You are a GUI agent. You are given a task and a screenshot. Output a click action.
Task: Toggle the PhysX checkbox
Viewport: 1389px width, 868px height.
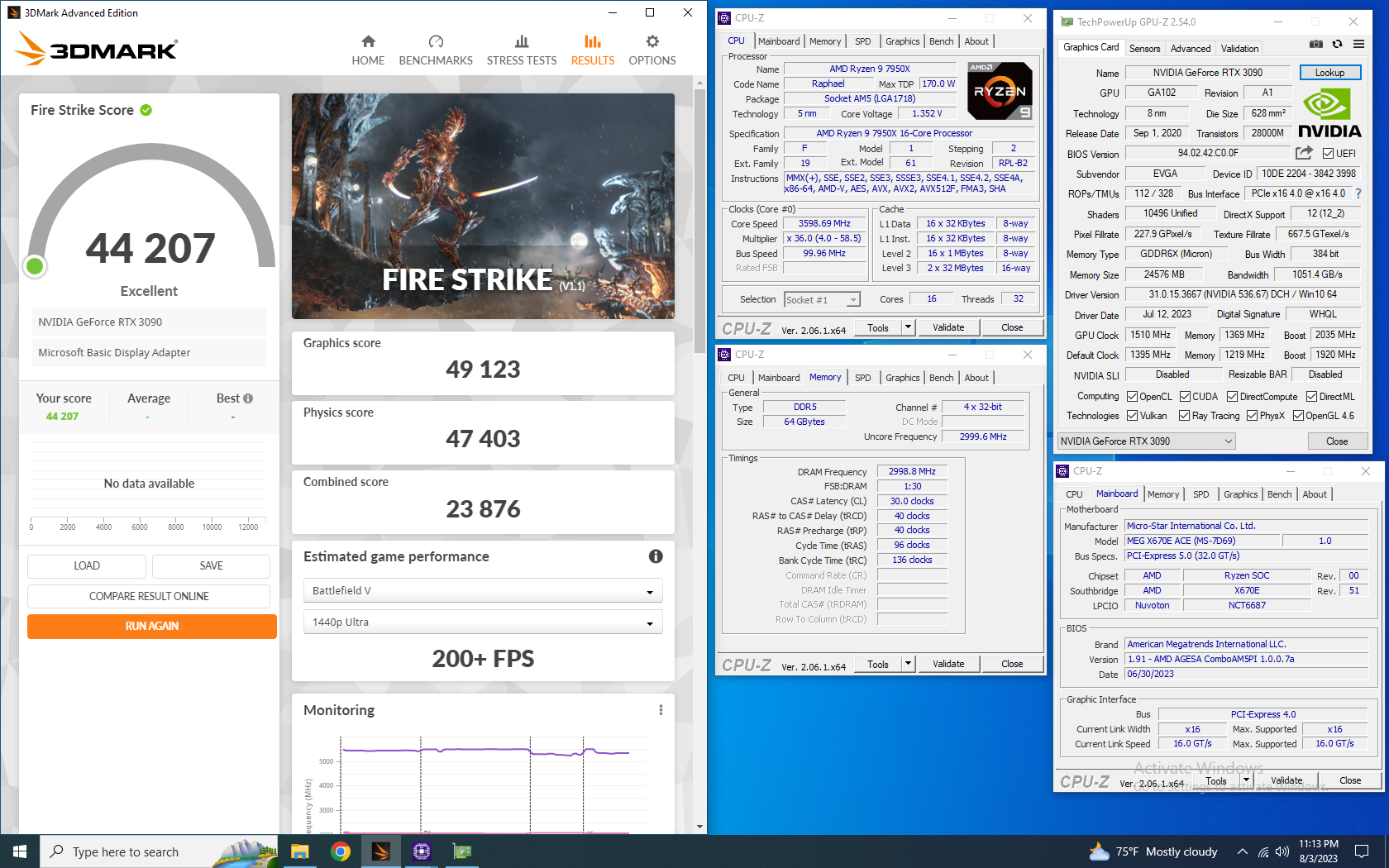coord(1253,416)
